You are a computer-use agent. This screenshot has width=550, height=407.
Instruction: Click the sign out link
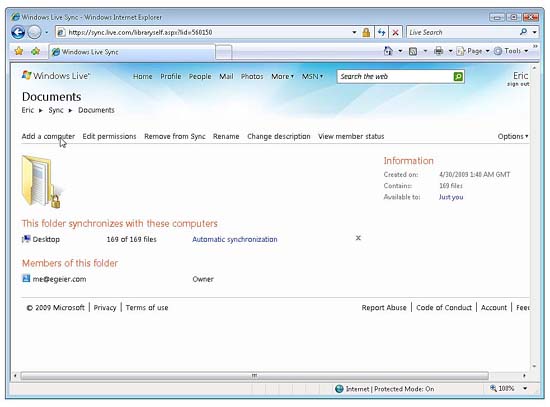pos(518,84)
